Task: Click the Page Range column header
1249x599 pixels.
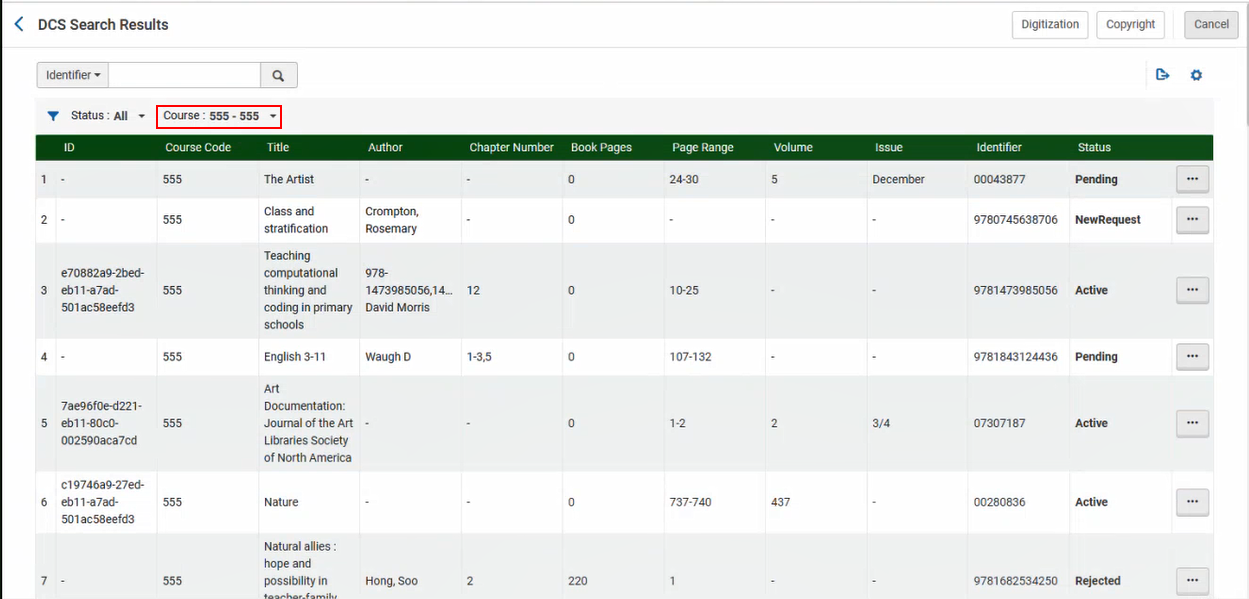Action: (702, 147)
